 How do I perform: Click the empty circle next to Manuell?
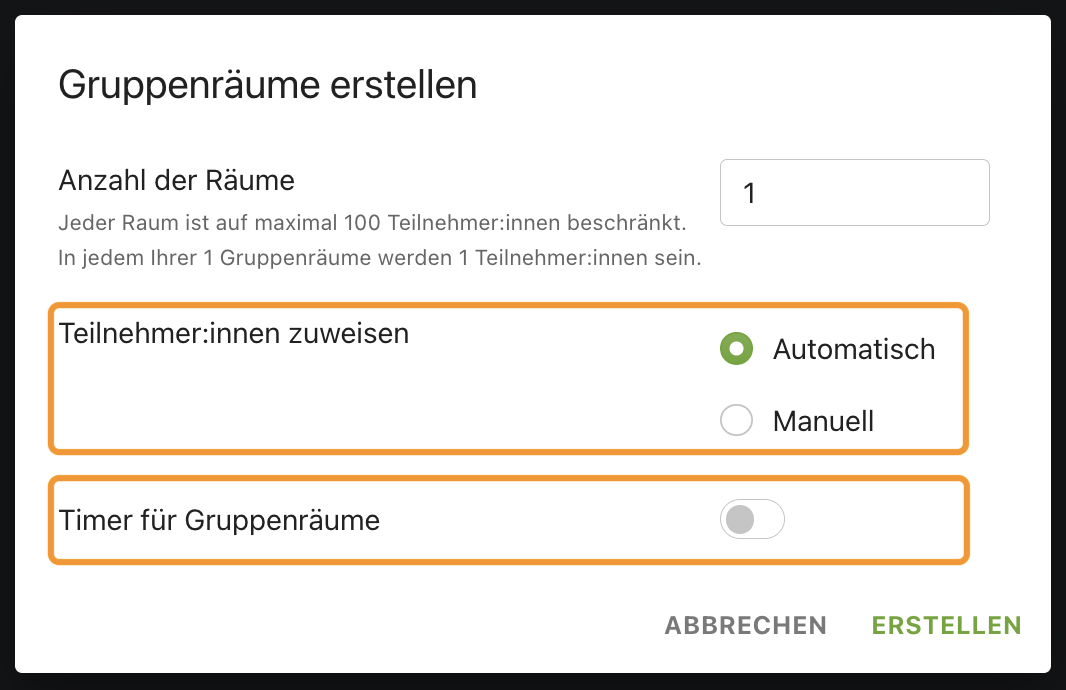tap(736, 420)
